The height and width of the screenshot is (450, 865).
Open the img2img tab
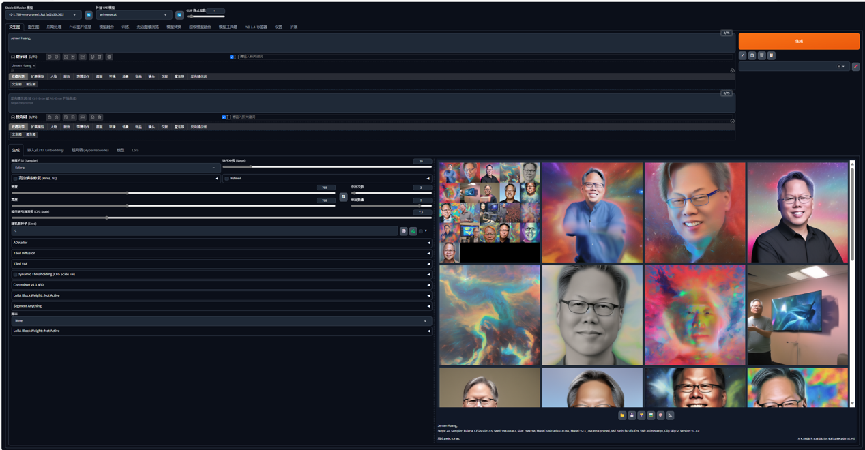tap(33, 27)
